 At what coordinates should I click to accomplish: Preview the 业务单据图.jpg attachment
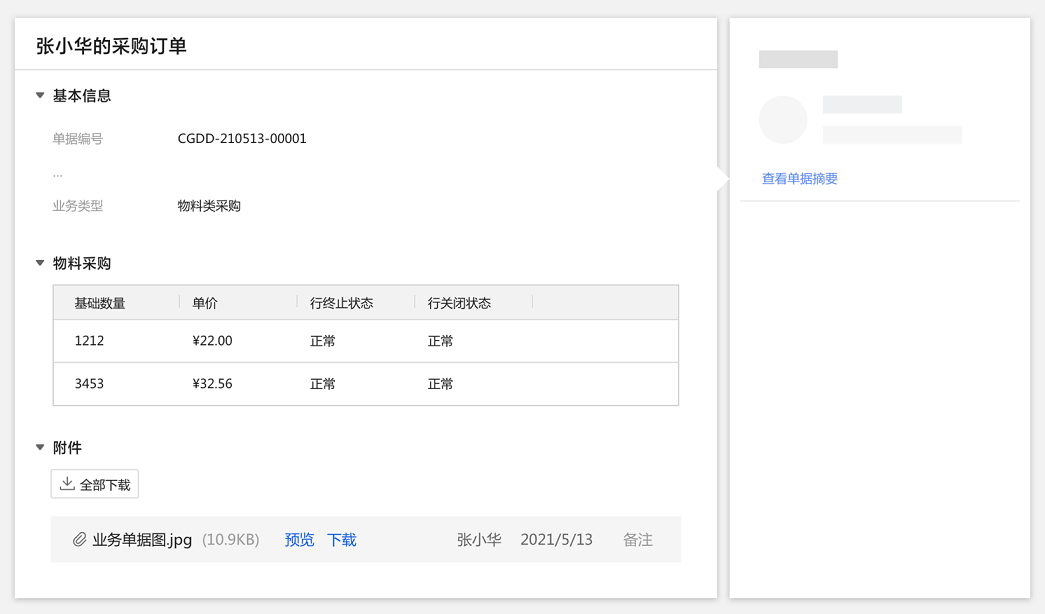299,540
